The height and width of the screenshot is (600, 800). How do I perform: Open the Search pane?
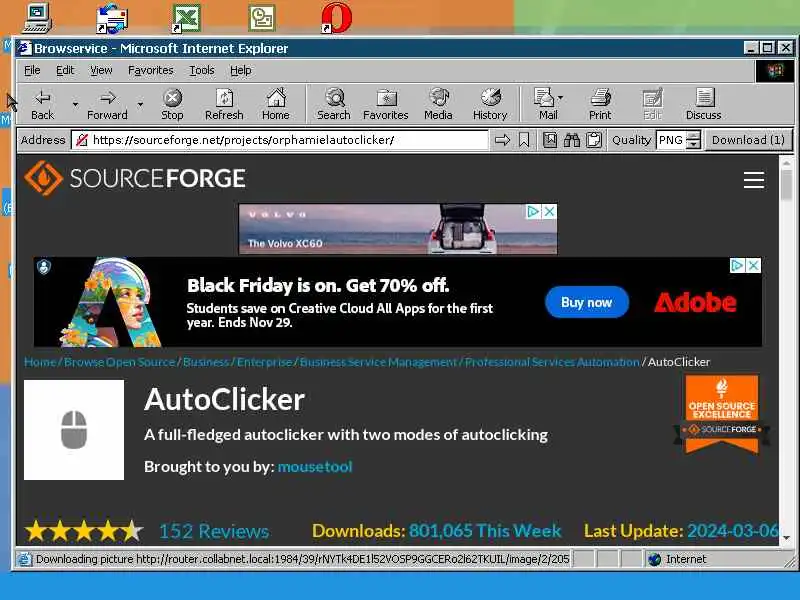(x=334, y=105)
